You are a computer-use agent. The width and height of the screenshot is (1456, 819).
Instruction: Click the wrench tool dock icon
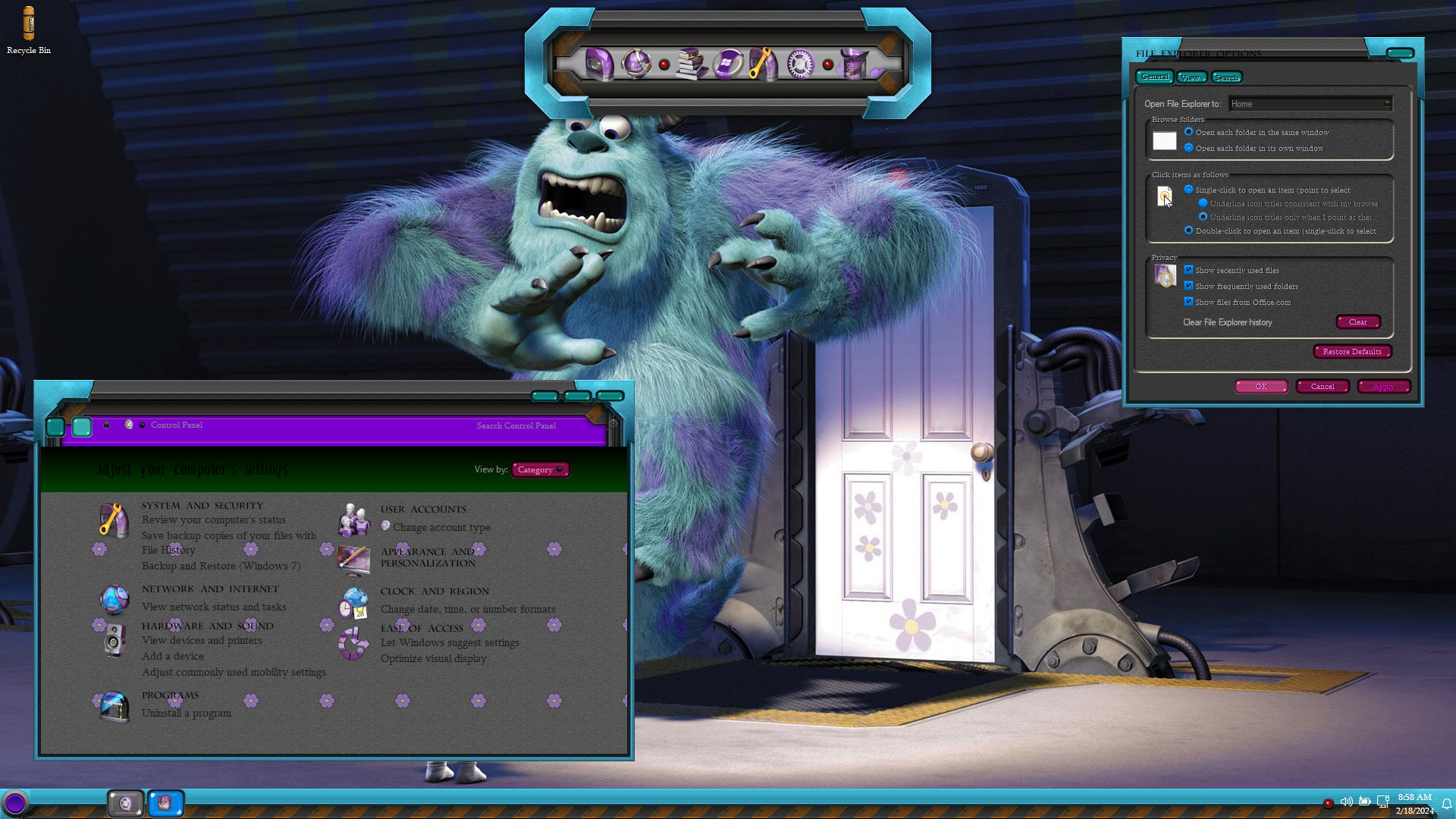point(762,64)
